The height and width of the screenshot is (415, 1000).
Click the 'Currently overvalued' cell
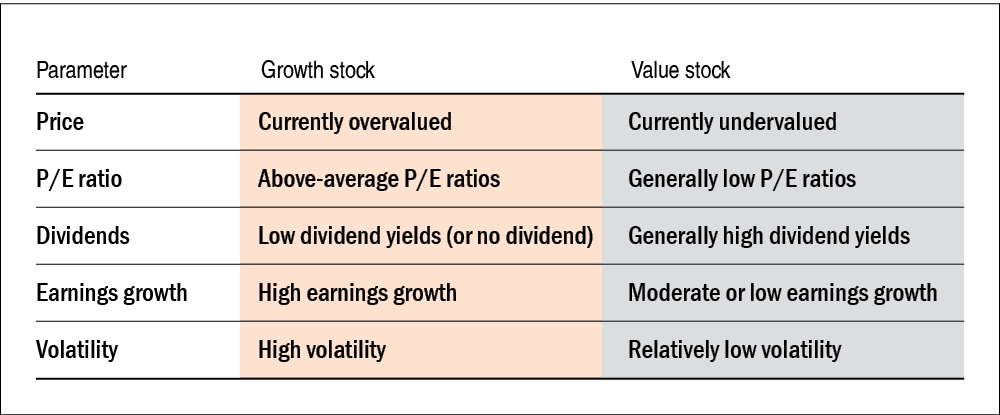point(355,122)
